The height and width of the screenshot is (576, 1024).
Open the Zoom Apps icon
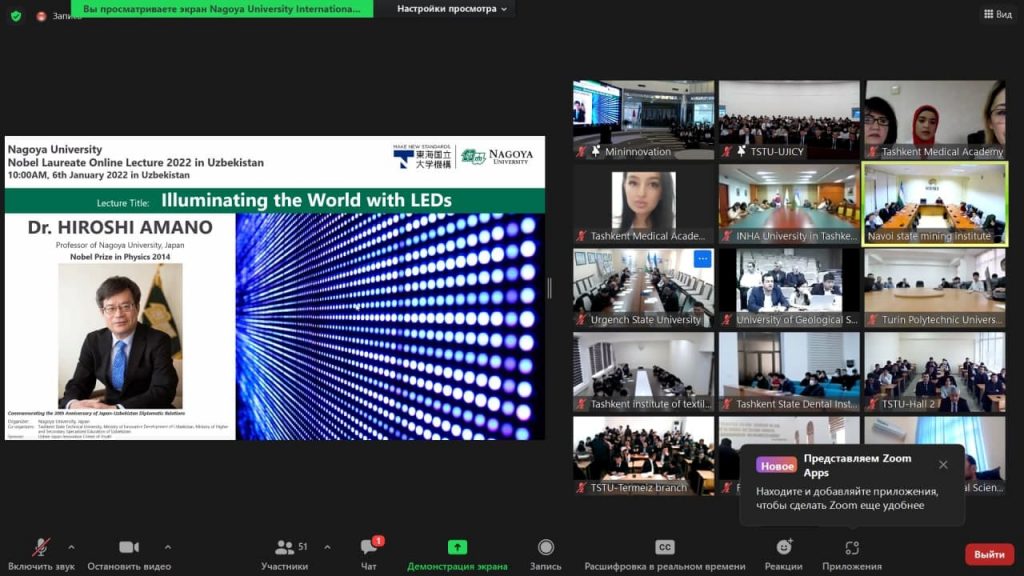click(x=852, y=547)
